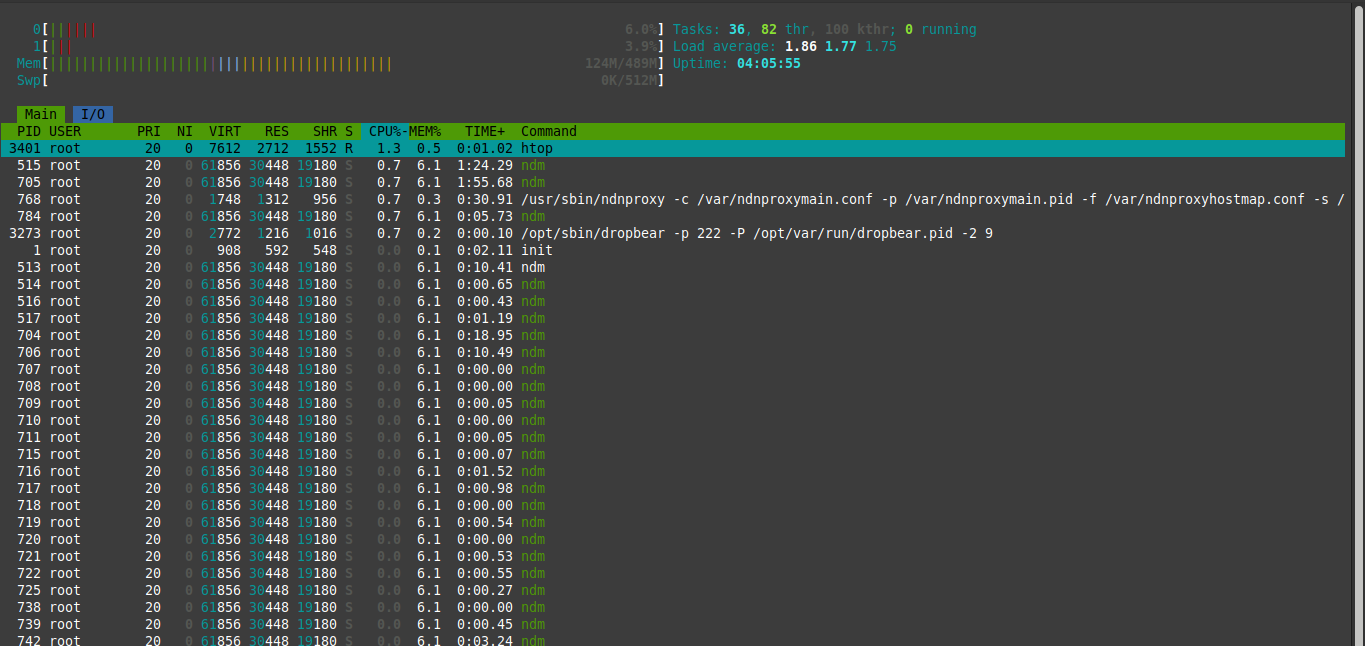Sort by PRI column header
Image resolution: width=1365 pixels, height=646 pixels.
coord(149,131)
